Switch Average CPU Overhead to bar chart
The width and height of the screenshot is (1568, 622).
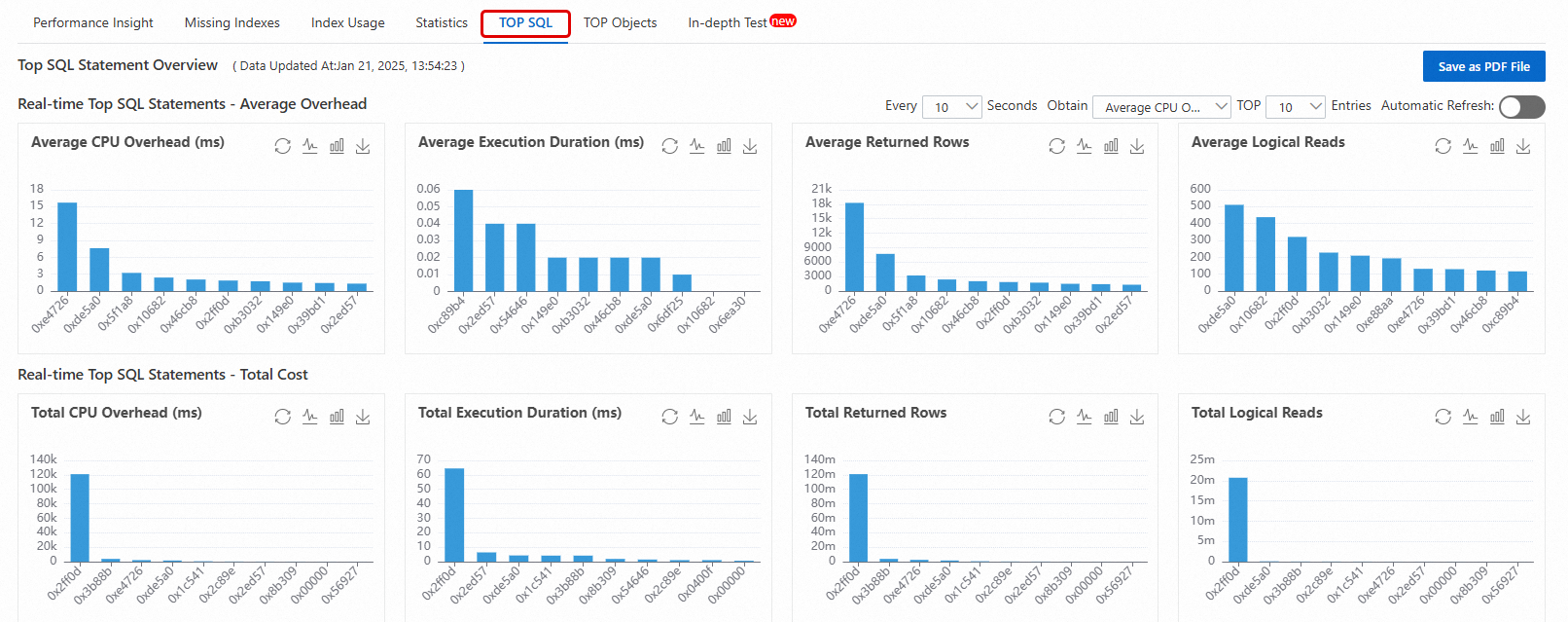[x=337, y=146]
